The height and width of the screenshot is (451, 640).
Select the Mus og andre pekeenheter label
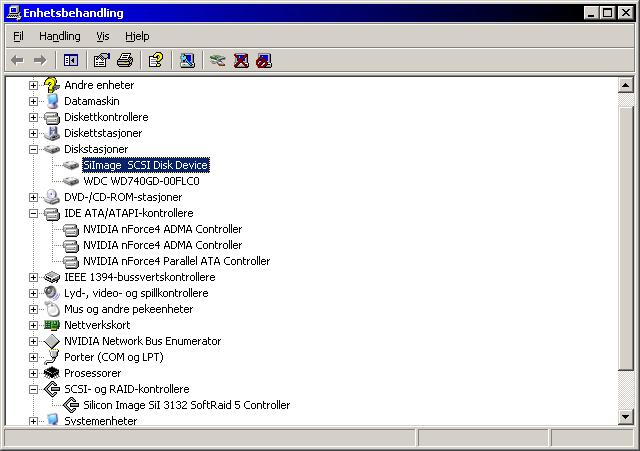[x=129, y=309]
